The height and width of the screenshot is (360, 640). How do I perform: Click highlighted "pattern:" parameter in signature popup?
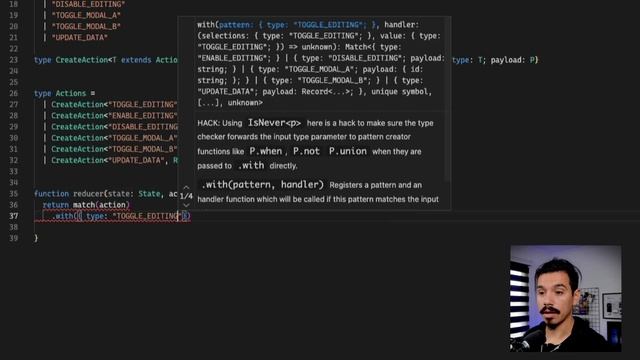[x=236, y=25]
